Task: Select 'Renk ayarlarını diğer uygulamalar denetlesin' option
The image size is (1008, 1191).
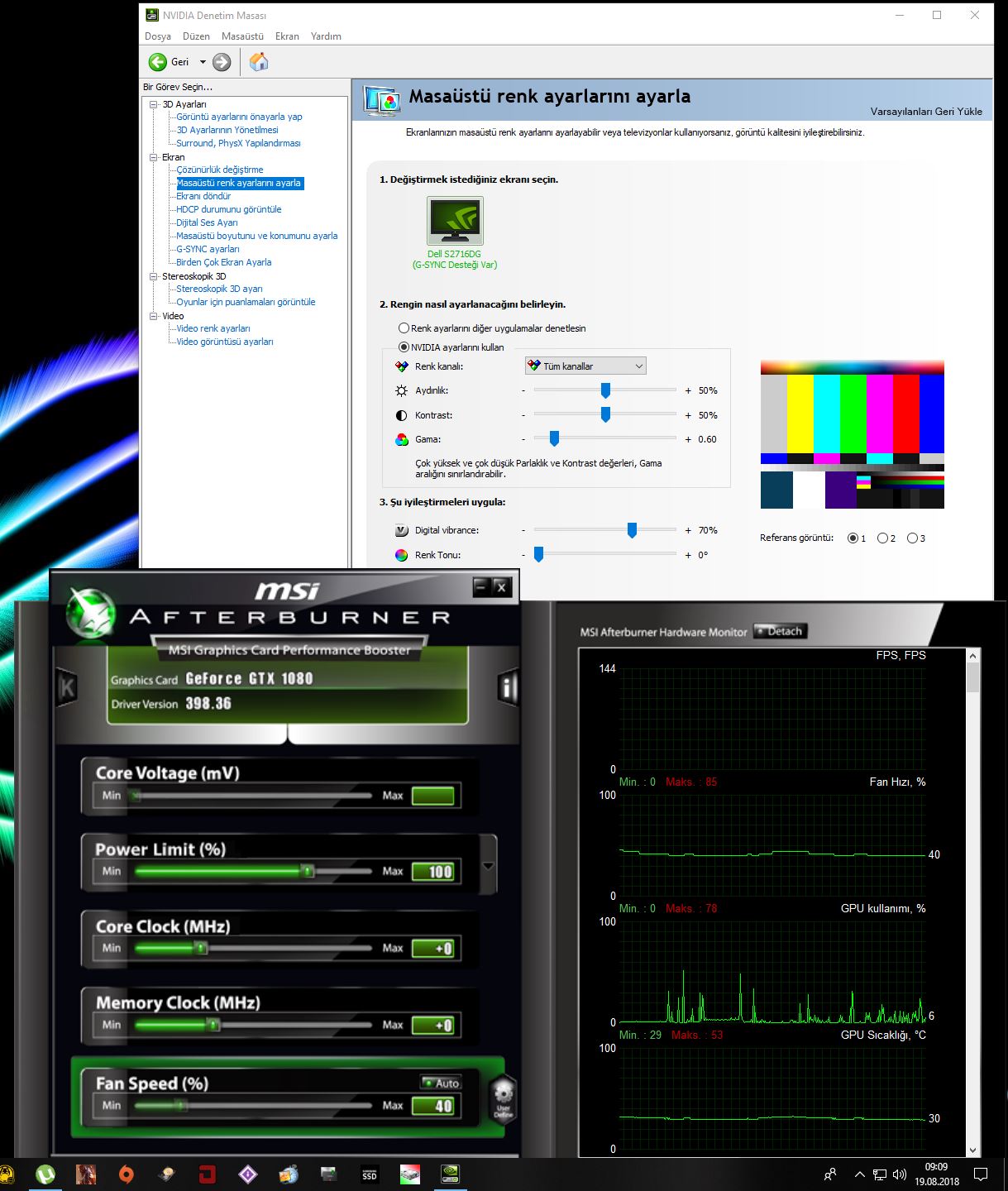Action: coord(404,328)
